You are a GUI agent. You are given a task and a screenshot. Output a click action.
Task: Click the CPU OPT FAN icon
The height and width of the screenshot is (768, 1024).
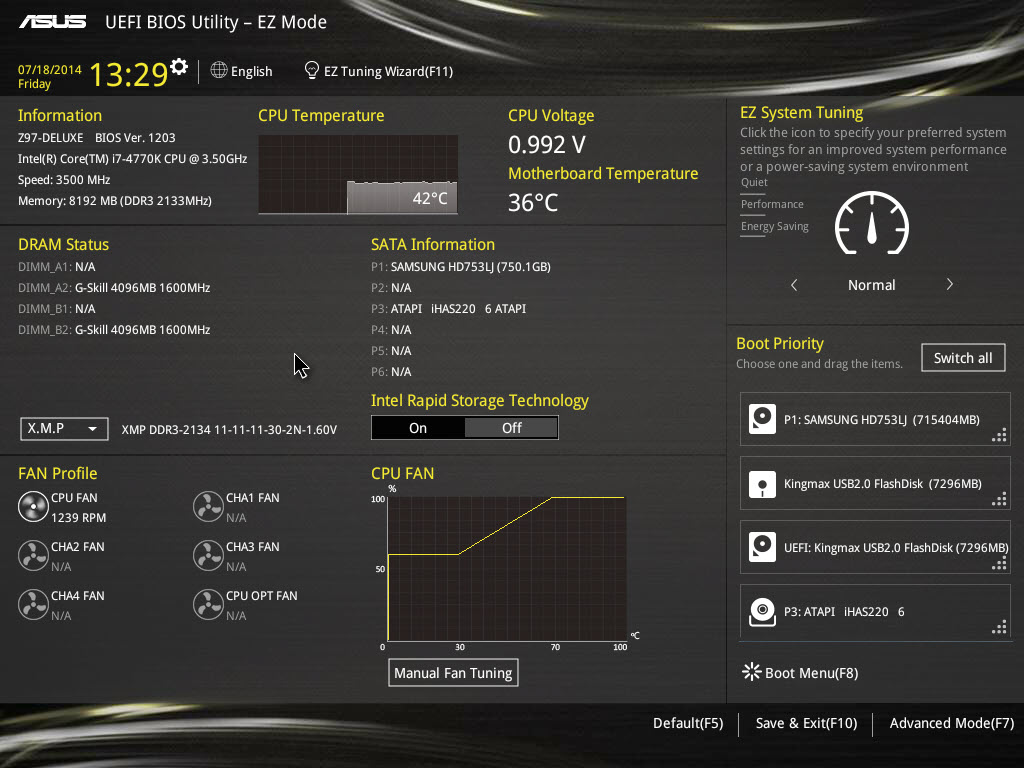coord(208,605)
